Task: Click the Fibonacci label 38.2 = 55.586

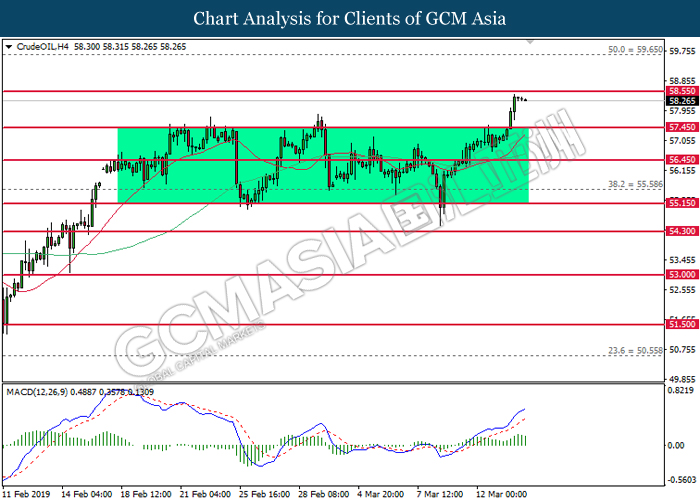Action: 636,184
